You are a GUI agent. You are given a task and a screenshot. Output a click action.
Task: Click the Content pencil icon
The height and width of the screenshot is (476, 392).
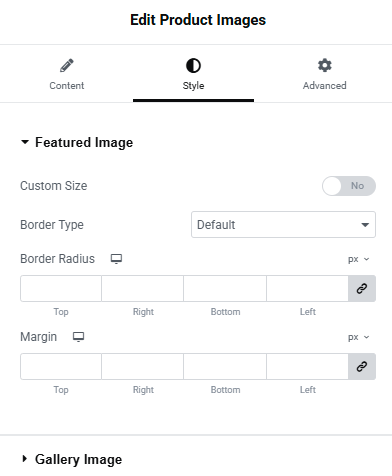(x=67, y=65)
